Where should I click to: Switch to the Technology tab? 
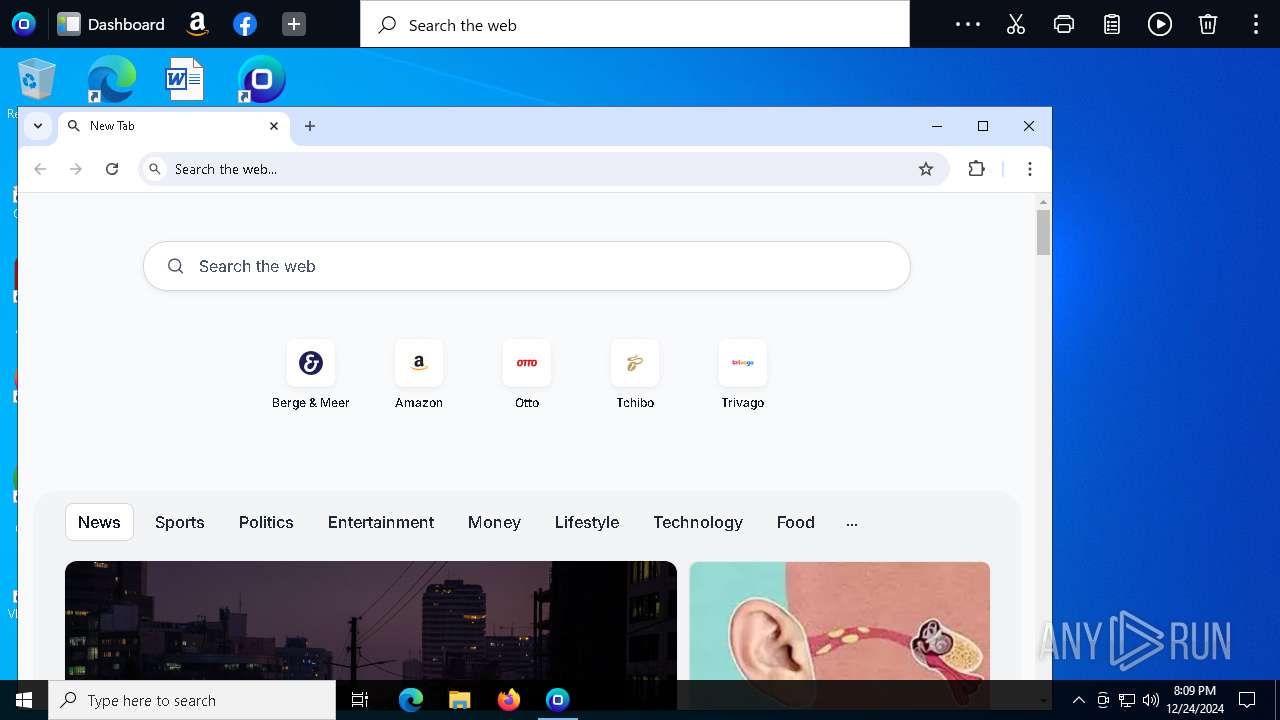click(x=698, y=522)
